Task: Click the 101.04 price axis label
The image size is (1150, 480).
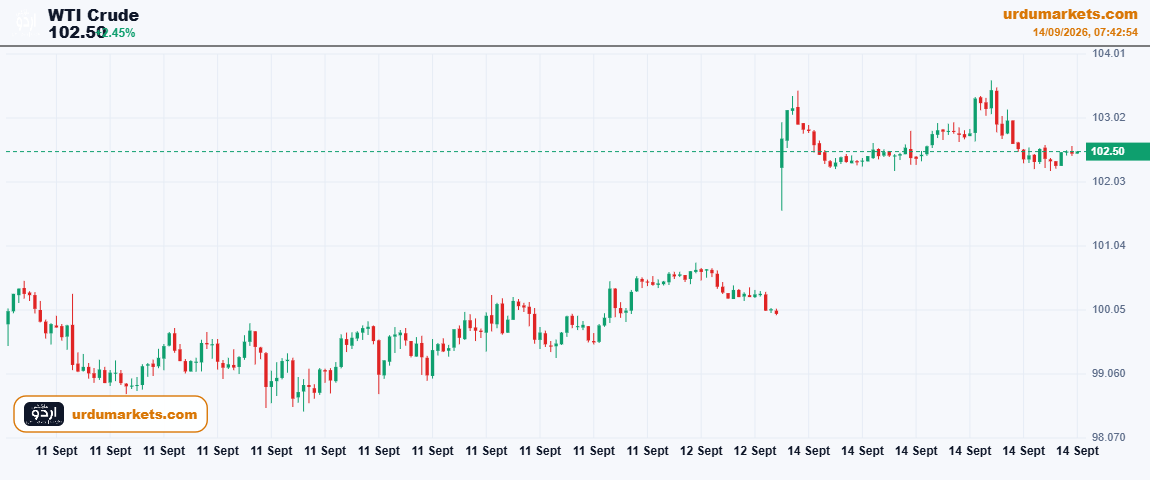Action: pyautogui.click(x=1108, y=245)
